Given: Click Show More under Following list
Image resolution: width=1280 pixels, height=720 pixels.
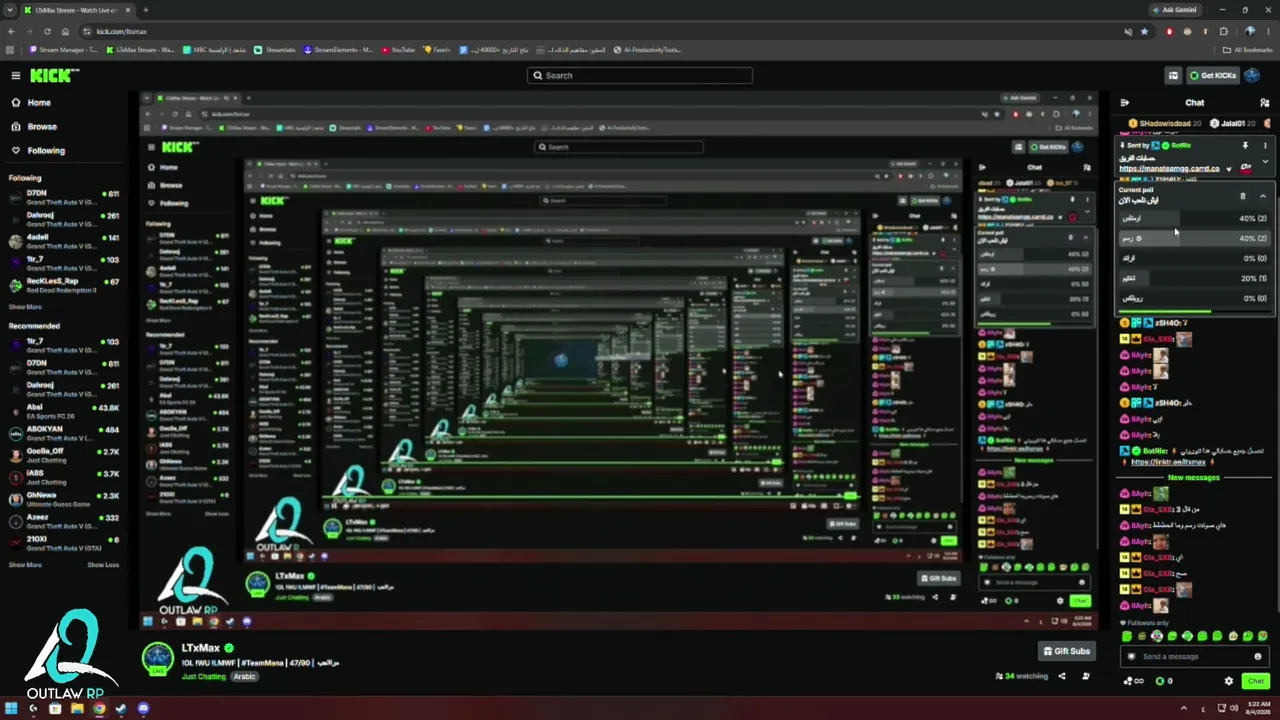Looking at the screenshot, I should pyautogui.click(x=25, y=307).
